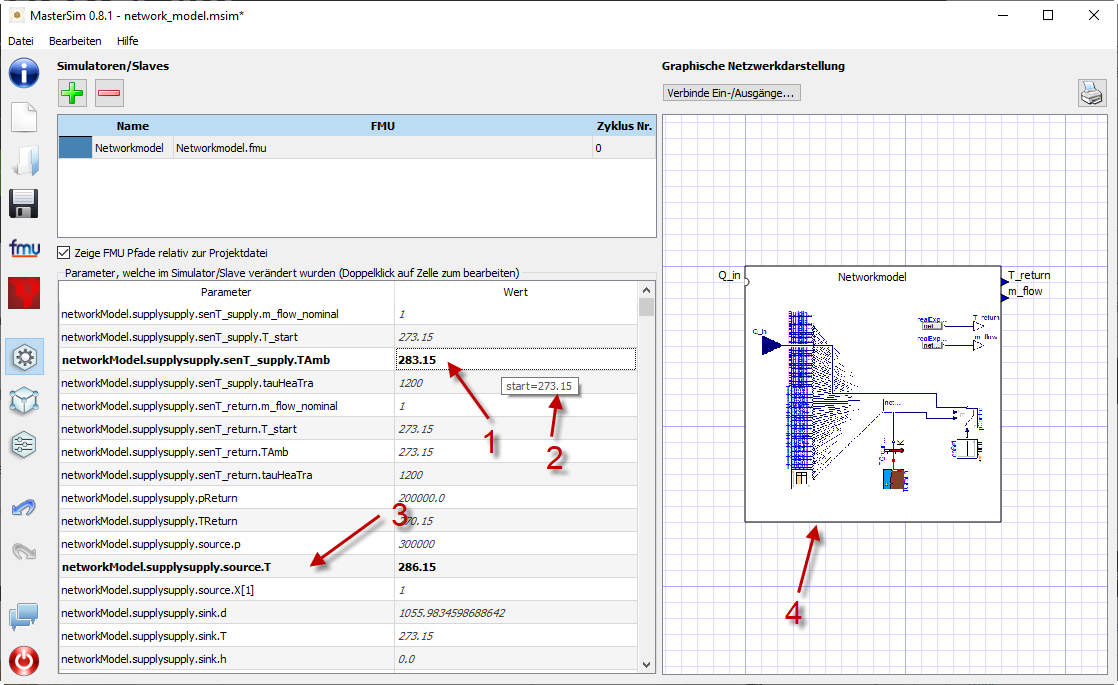
Task: Open project via folder icon in sidebar
Action: (x=24, y=161)
